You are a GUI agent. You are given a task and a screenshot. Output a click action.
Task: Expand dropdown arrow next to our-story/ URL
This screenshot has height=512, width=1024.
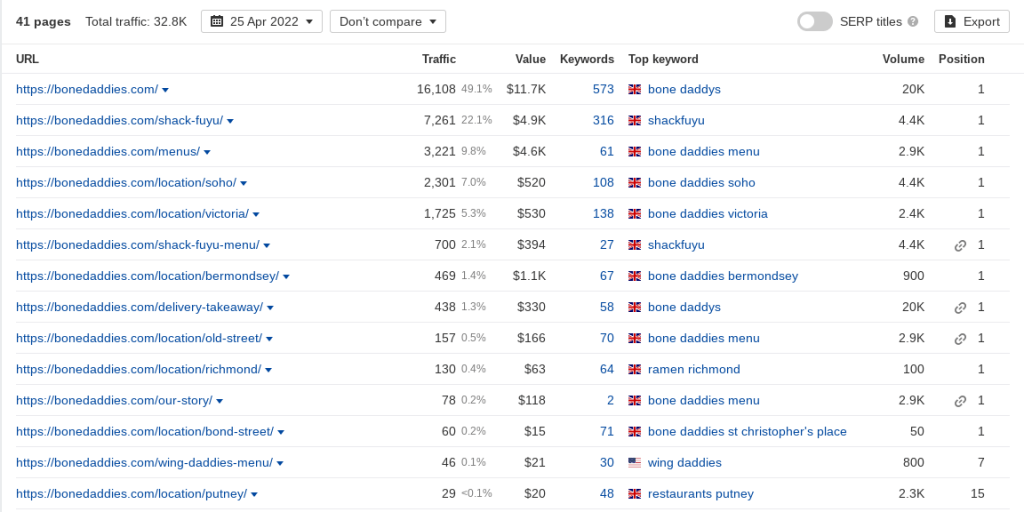tap(219, 402)
